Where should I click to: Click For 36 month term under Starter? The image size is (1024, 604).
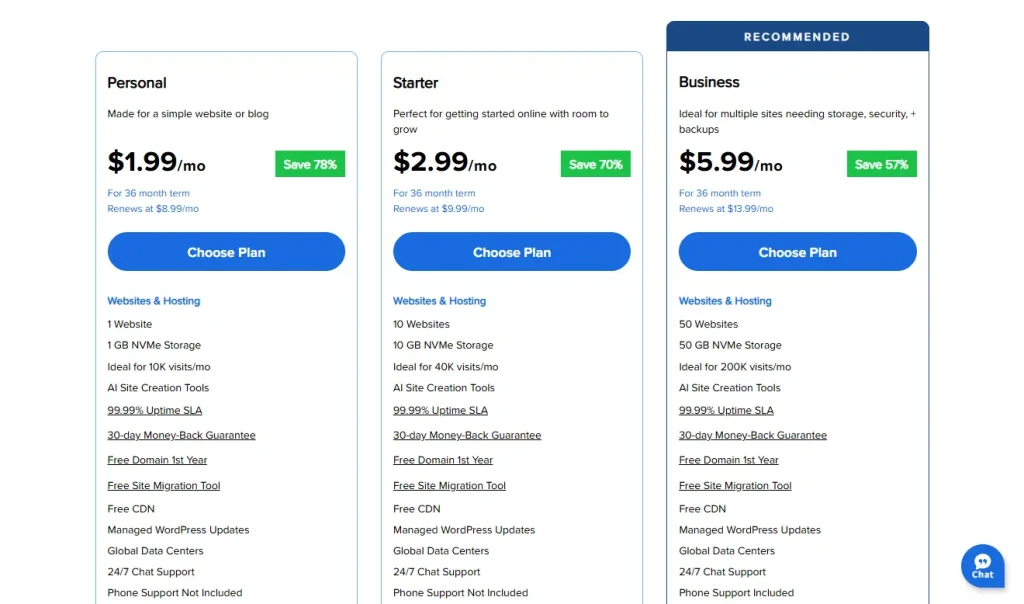tap(434, 193)
